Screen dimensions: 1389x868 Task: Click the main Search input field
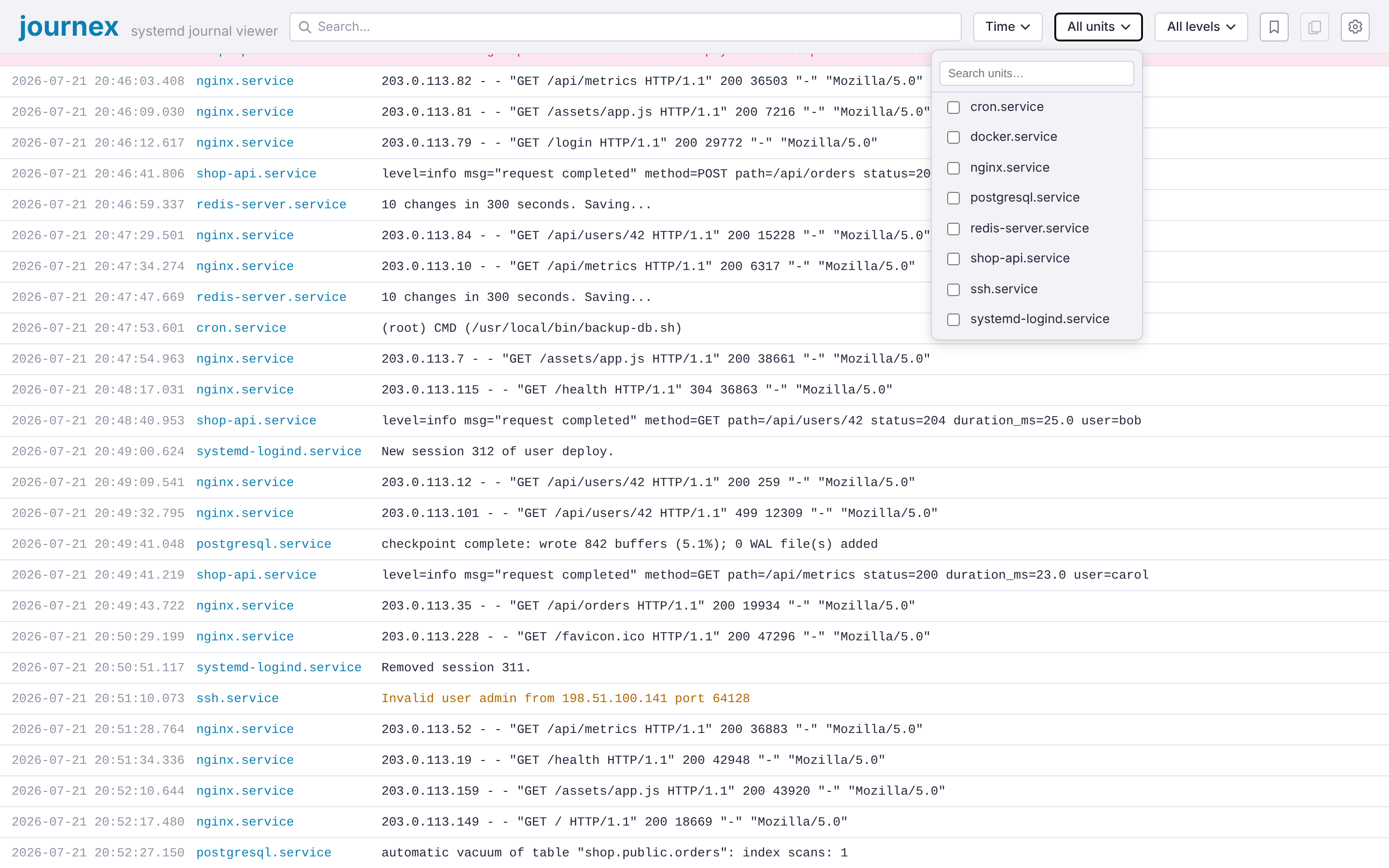point(625,27)
